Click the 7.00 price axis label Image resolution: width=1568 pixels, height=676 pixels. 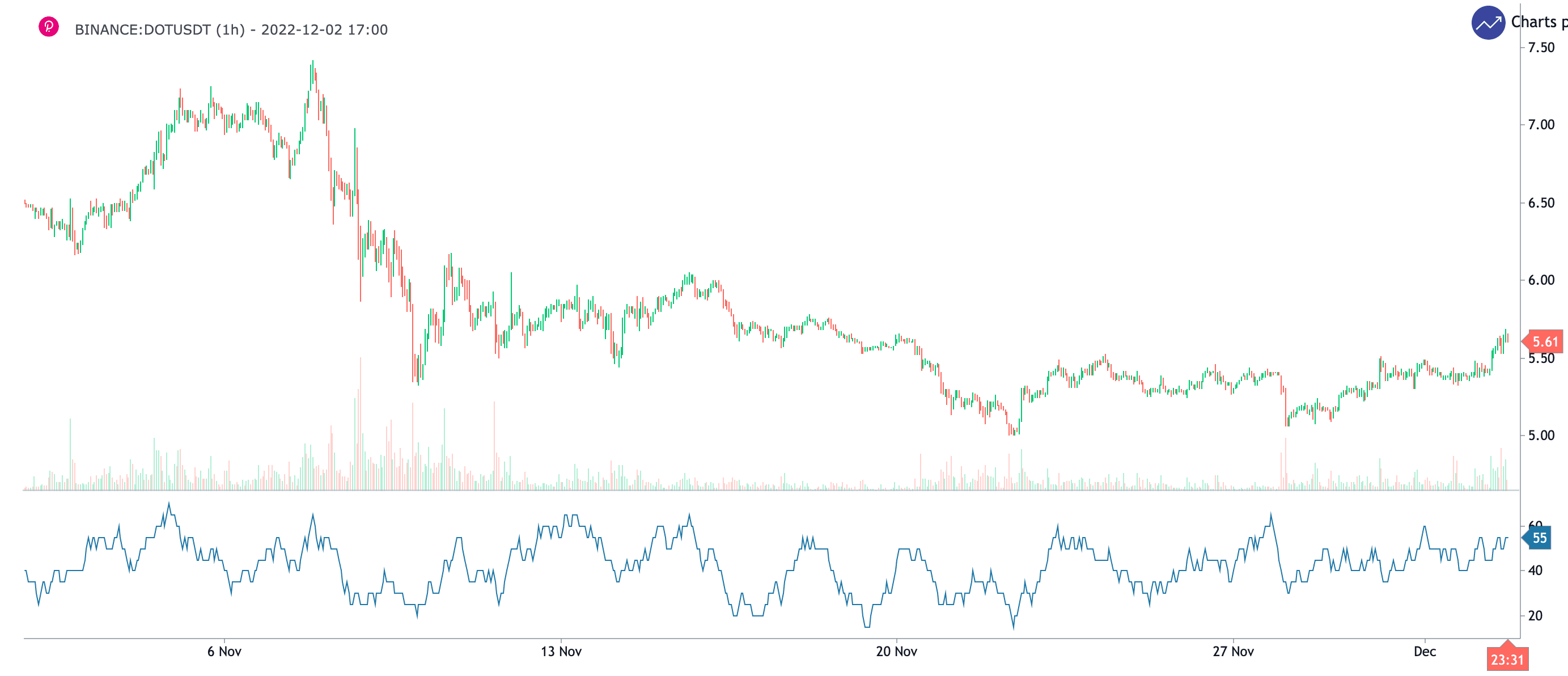click(x=1541, y=125)
